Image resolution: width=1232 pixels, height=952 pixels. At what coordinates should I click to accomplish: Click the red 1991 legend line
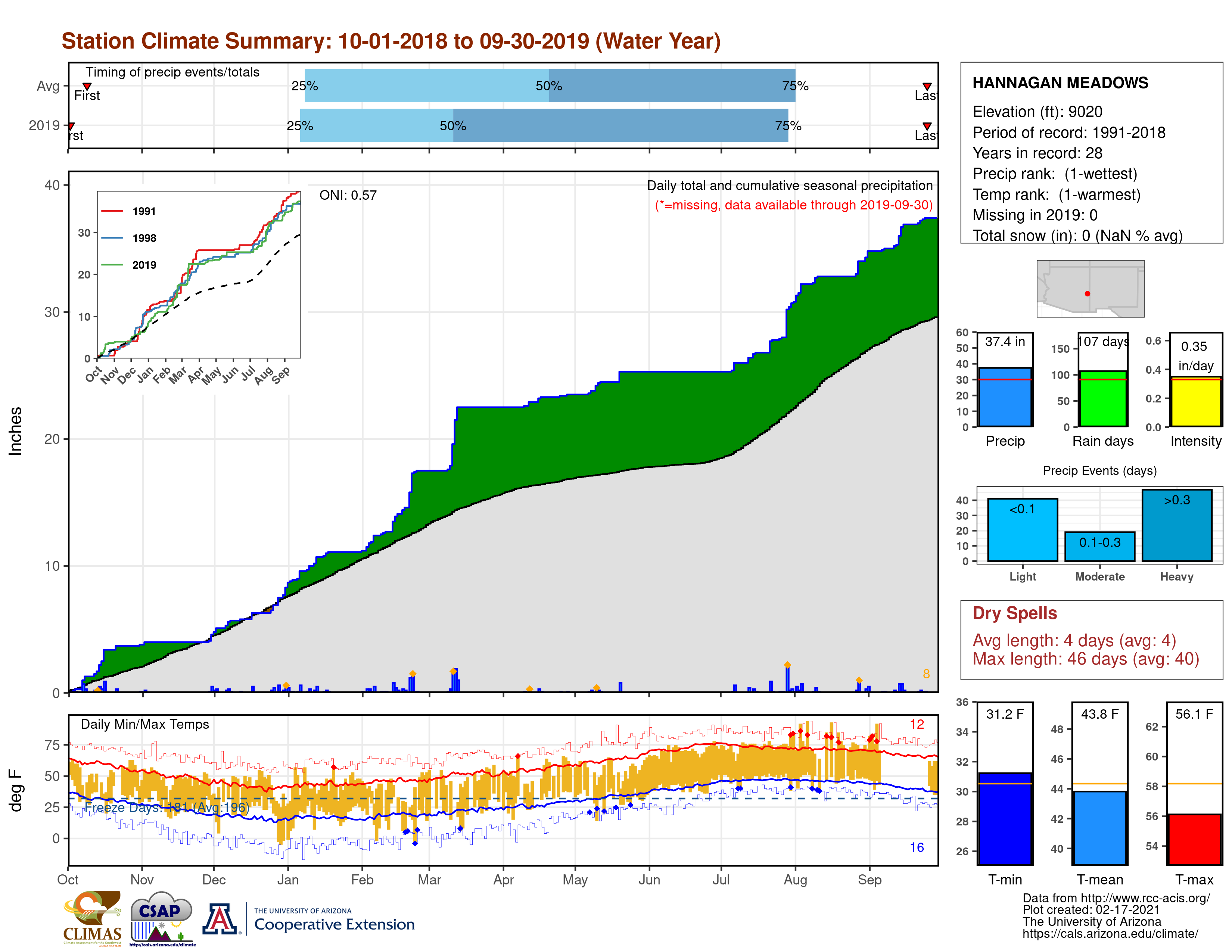point(112,211)
